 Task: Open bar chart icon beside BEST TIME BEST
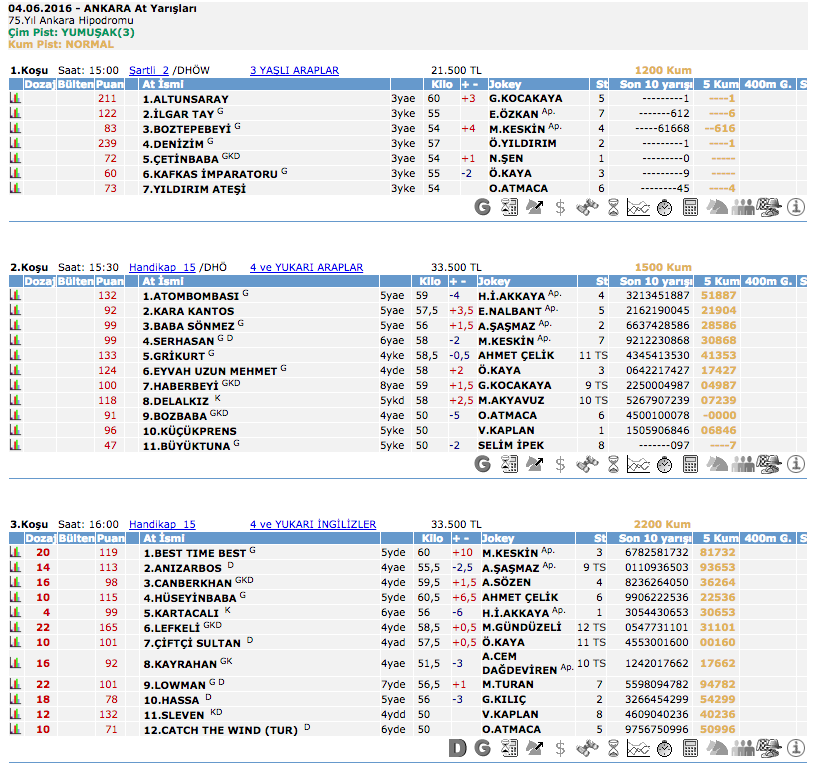click(16, 553)
